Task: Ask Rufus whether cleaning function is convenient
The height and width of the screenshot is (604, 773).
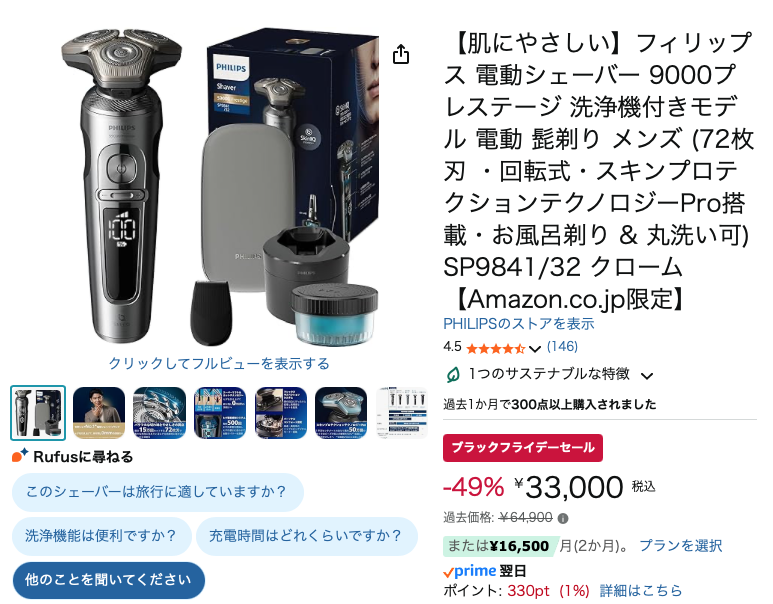Action: point(102,536)
